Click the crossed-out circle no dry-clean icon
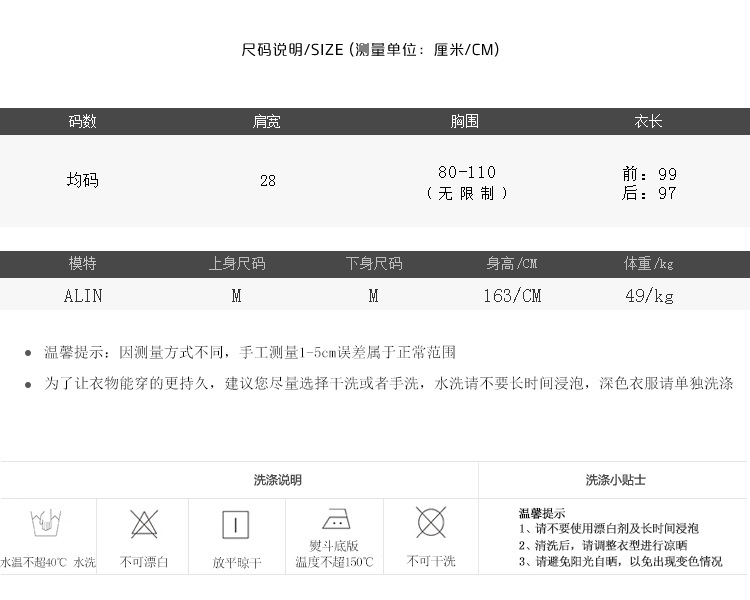This screenshot has width=750, height=600. click(431, 522)
